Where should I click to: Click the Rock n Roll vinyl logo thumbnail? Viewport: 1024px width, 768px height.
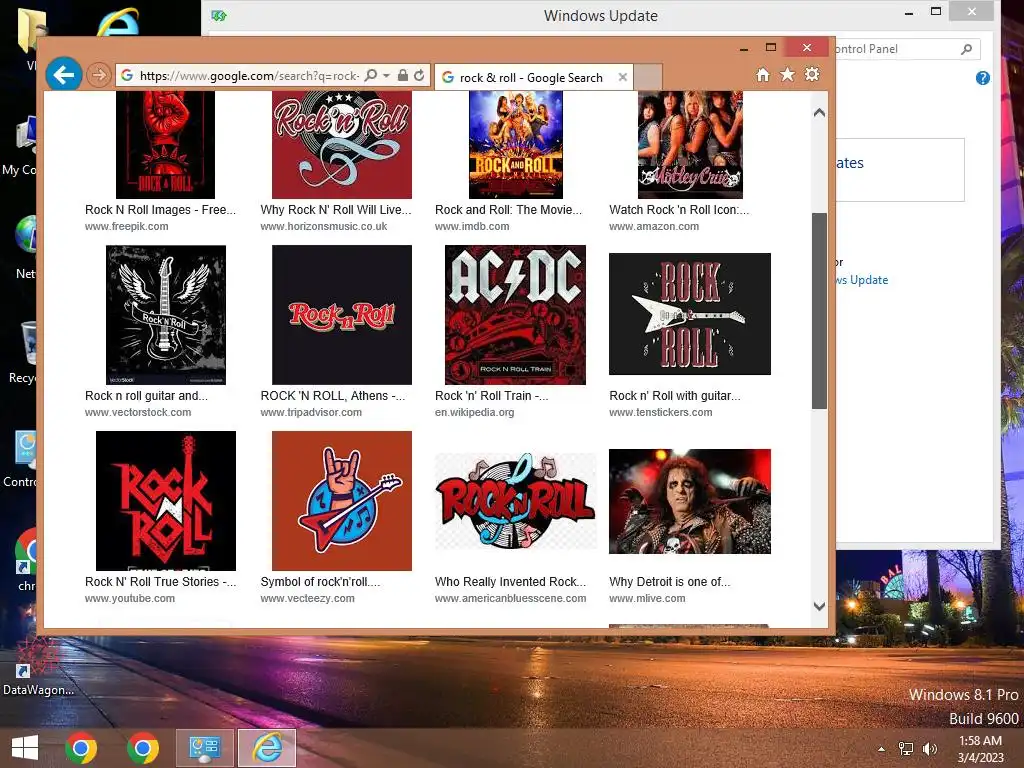[x=516, y=502]
